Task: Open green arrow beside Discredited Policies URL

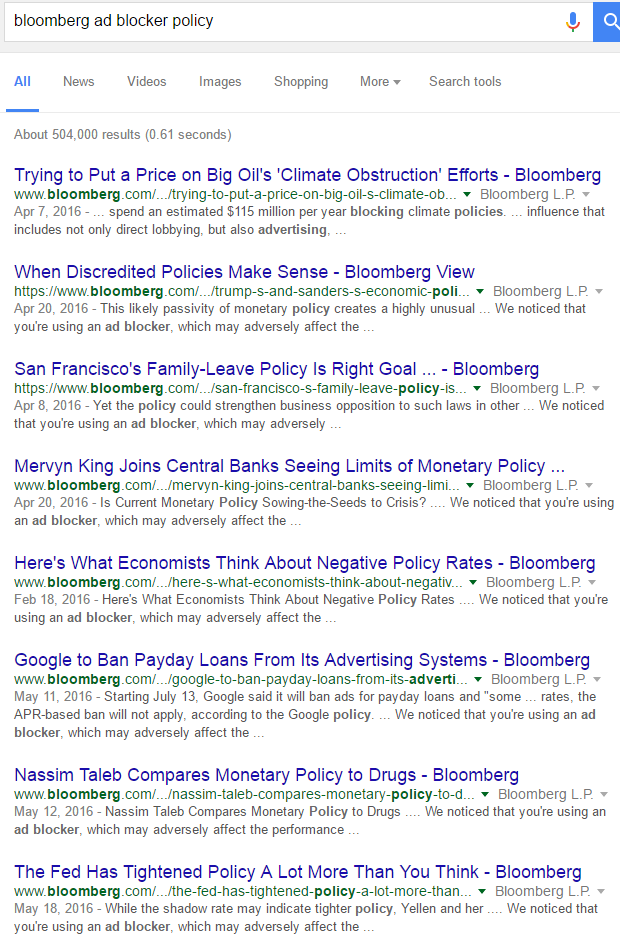Action: 480,292
